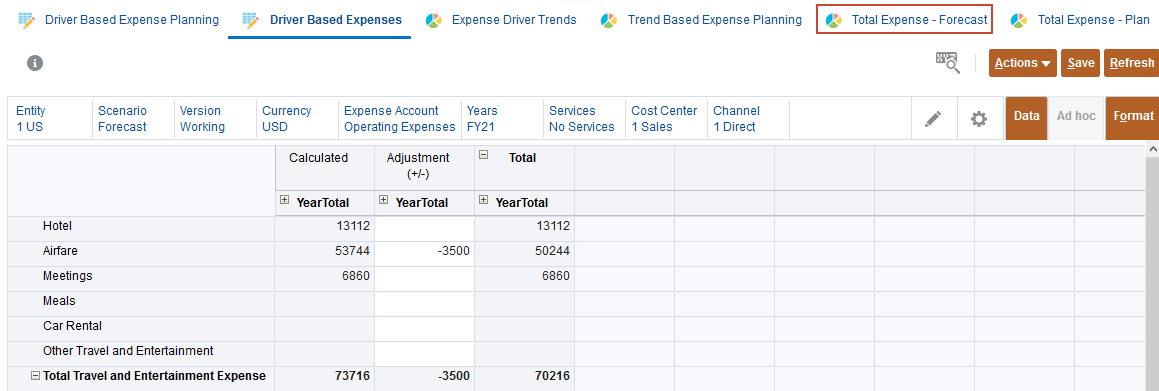This screenshot has width=1159, height=391.
Task: Collapse the Total column header
Action: [x=484, y=155]
